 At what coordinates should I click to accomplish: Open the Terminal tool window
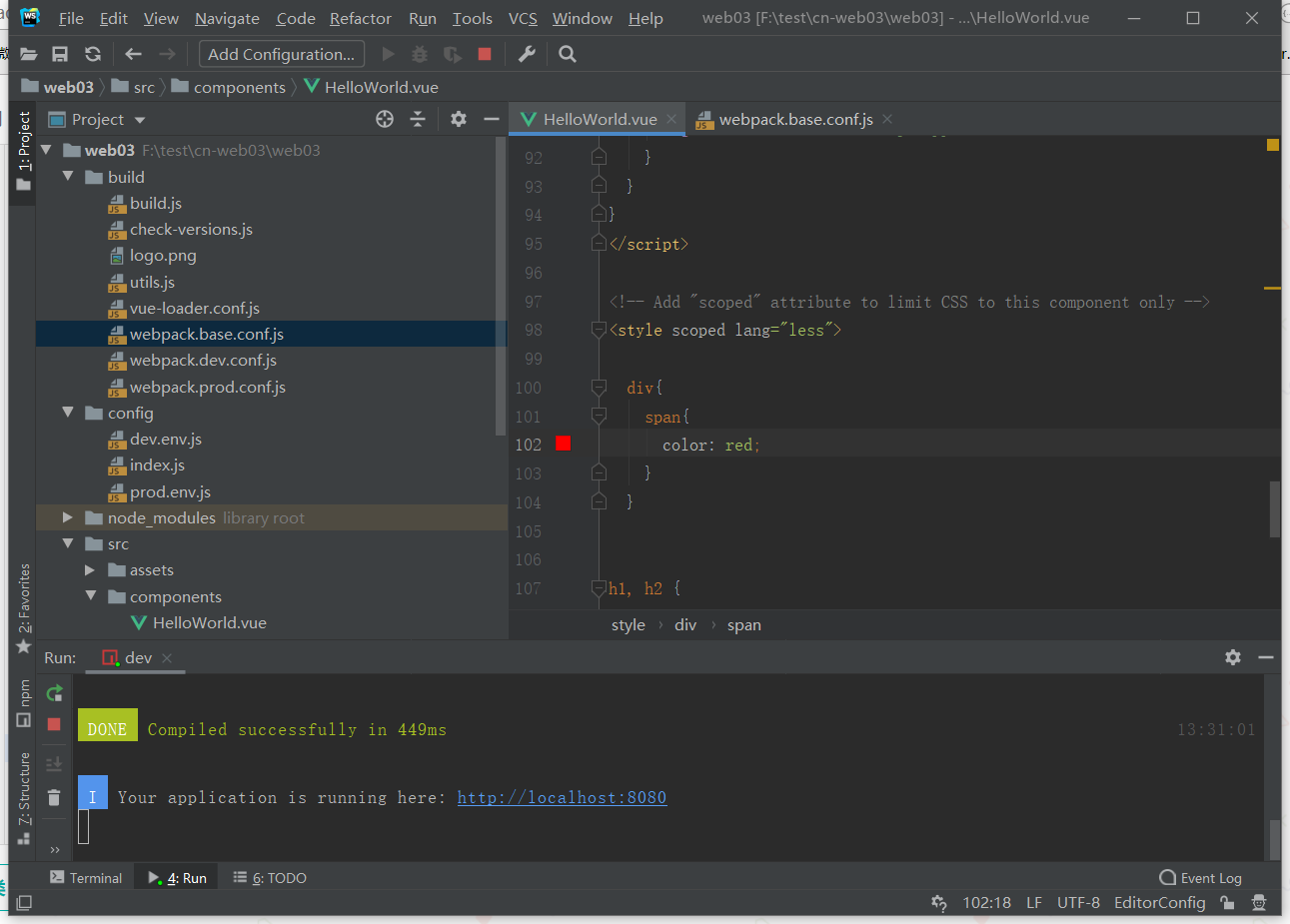point(86,878)
